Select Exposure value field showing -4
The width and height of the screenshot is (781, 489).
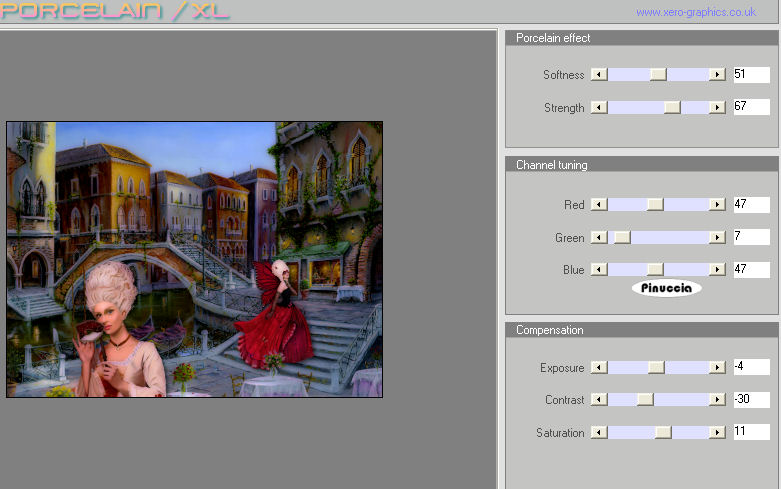coord(752,367)
